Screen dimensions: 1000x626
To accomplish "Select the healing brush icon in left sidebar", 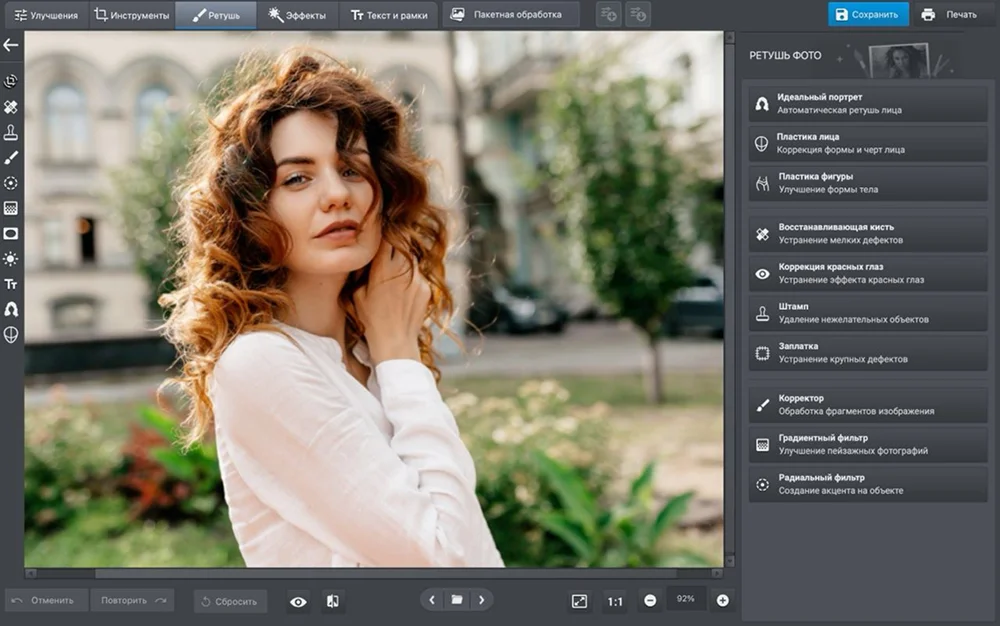I will (x=11, y=106).
